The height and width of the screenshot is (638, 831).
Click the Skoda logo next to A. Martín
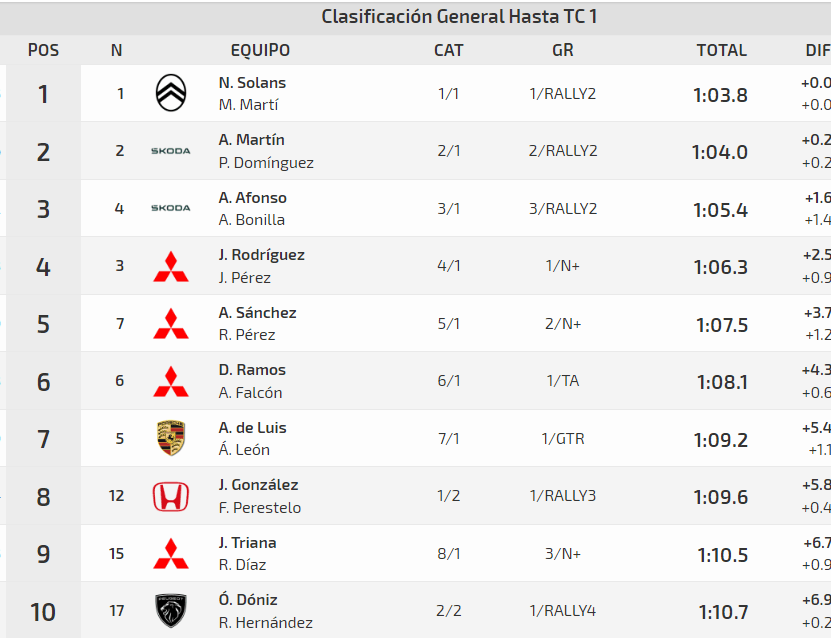[171, 151]
